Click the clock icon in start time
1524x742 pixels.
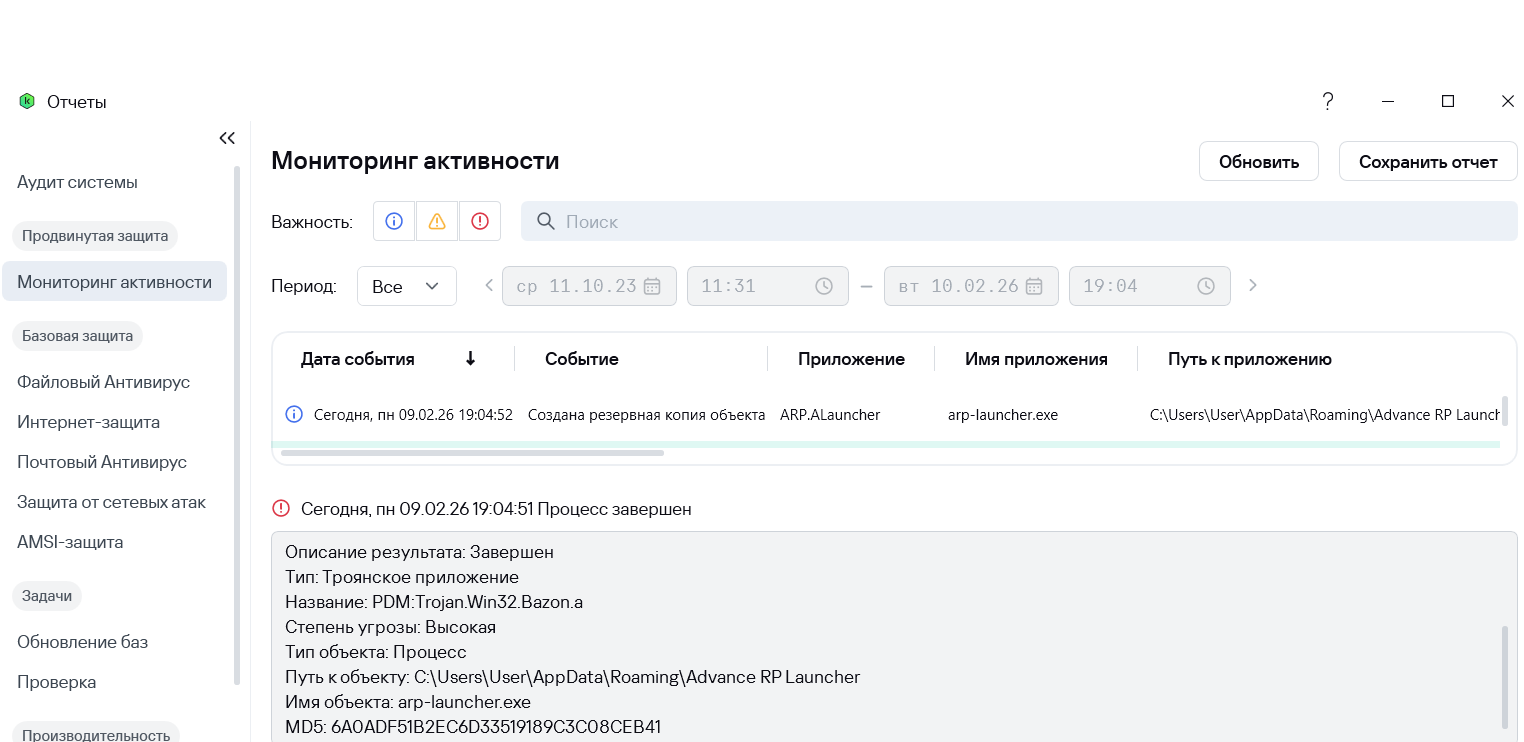point(824,286)
